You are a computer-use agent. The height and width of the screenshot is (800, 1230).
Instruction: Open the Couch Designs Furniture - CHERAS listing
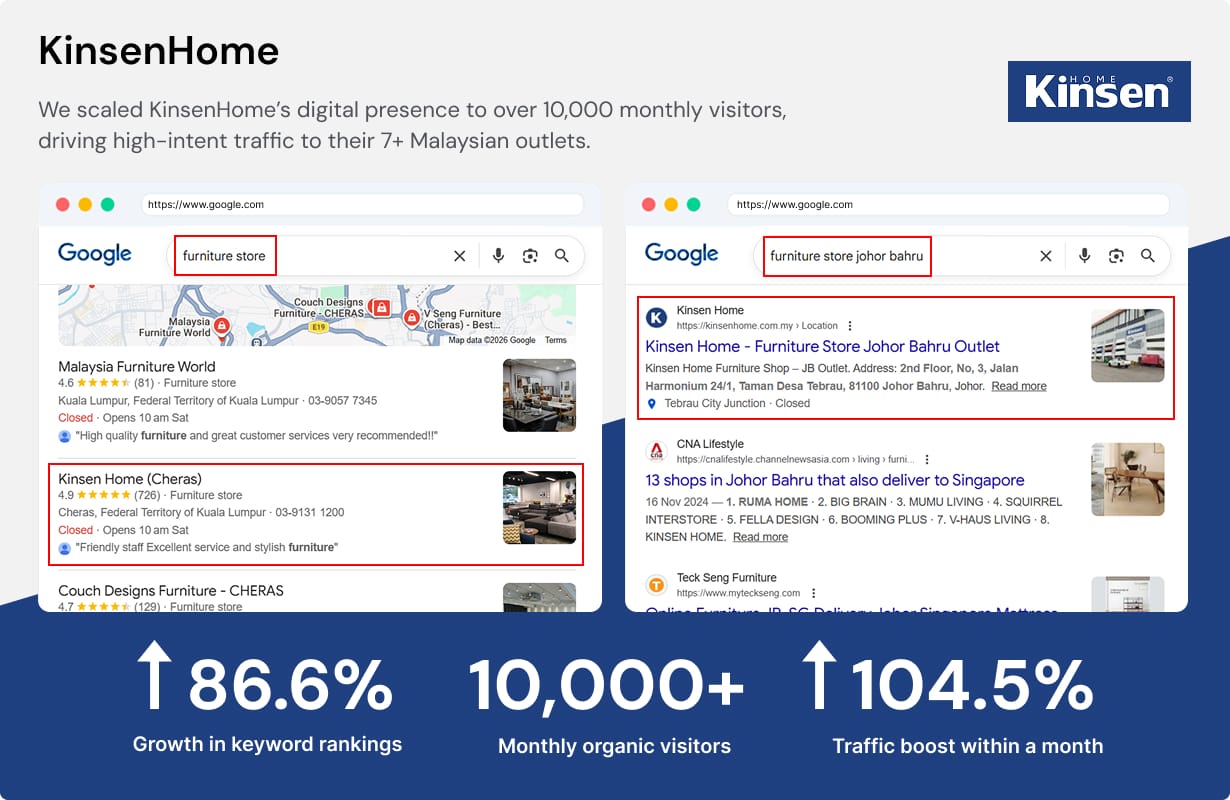tap(171, 591)
